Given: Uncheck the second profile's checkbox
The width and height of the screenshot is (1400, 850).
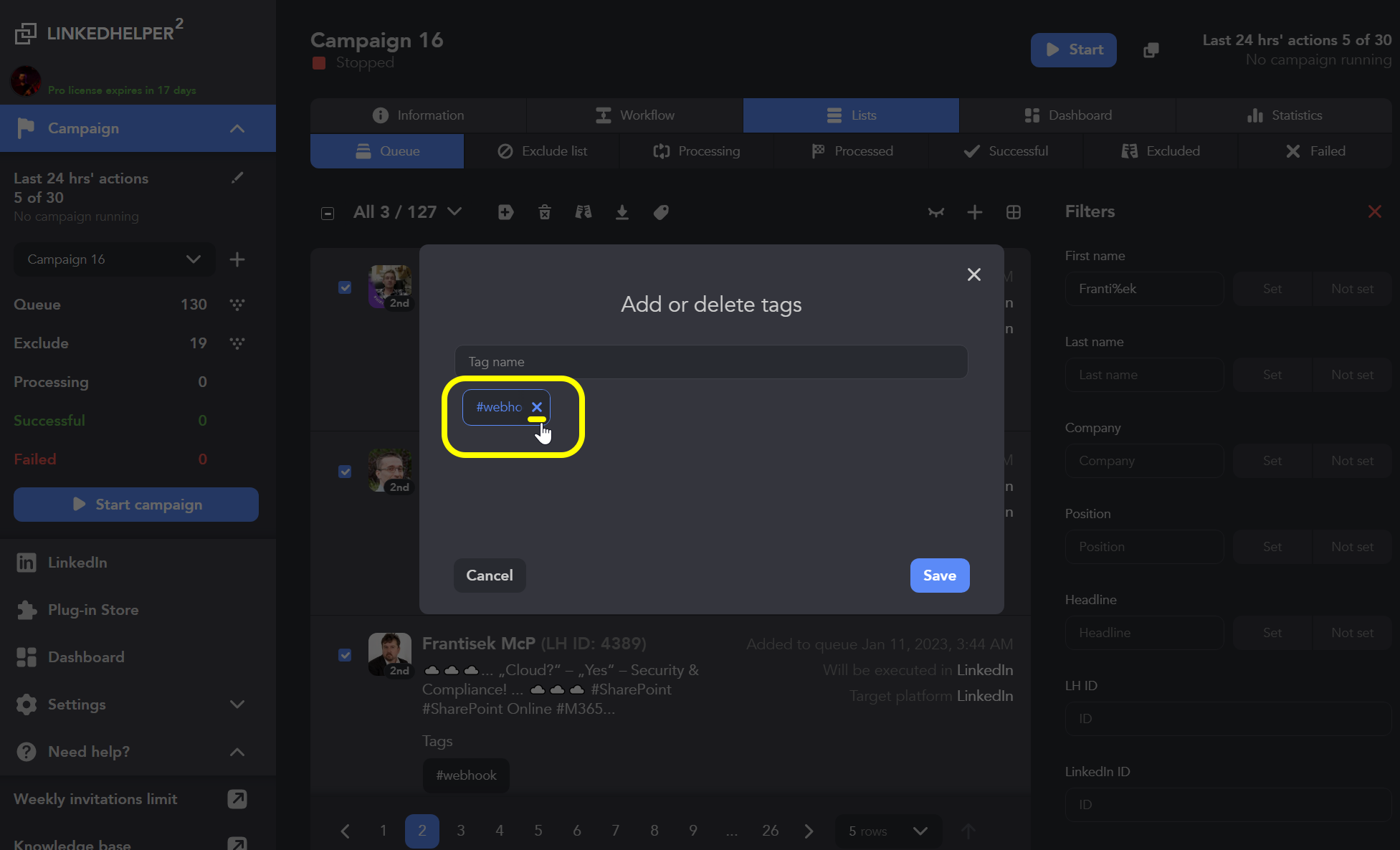Looking at the screenshot, I should click(345, 472).
